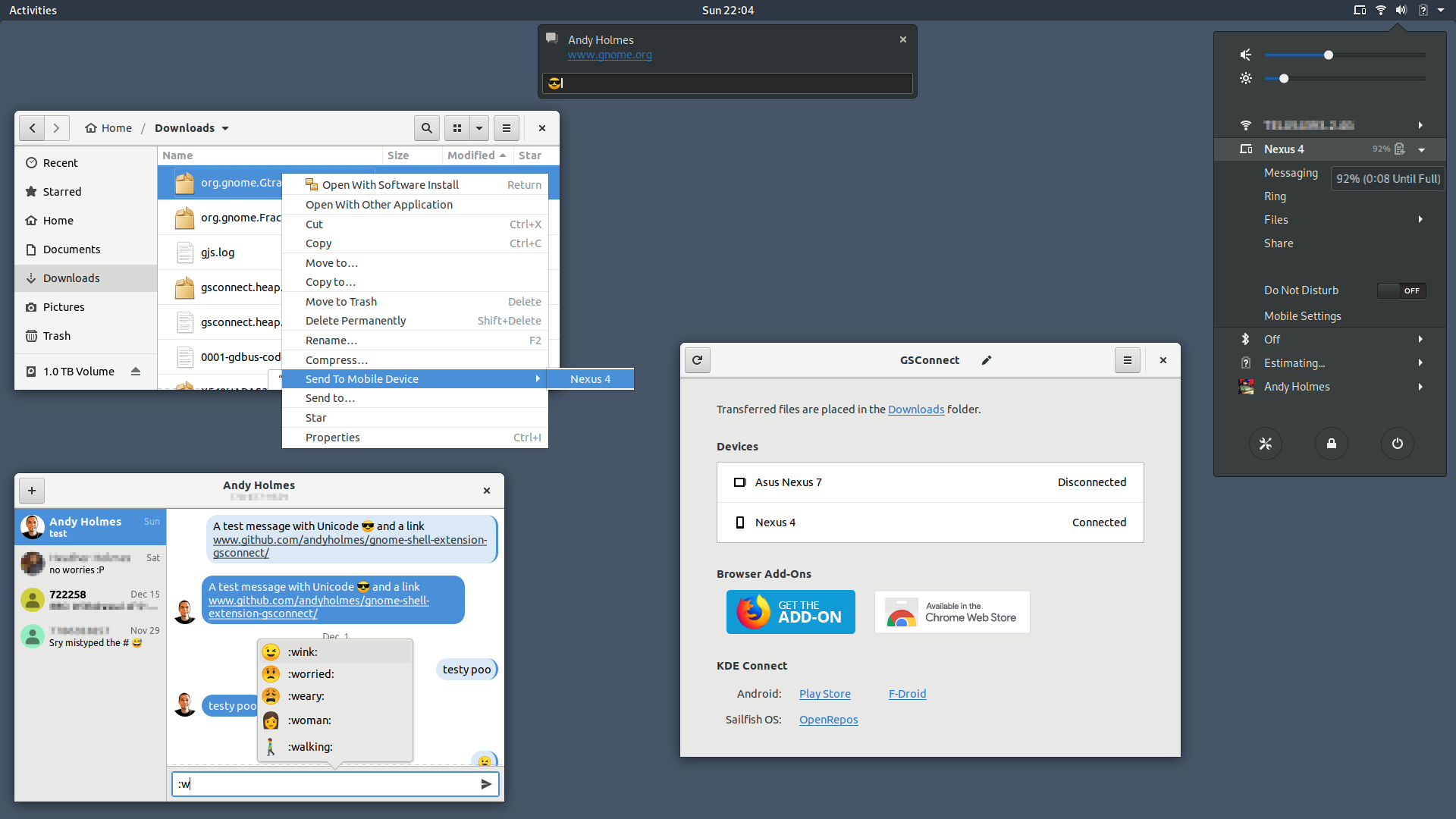Adjust the brightness slider in system panel

[1284, 78]
